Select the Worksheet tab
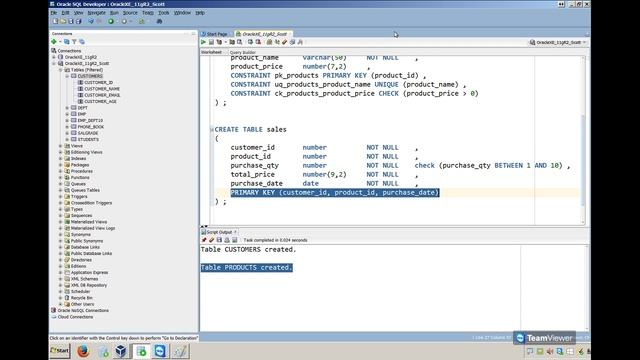The width and height of the screenshot is (640, 360). pos(211,52)
